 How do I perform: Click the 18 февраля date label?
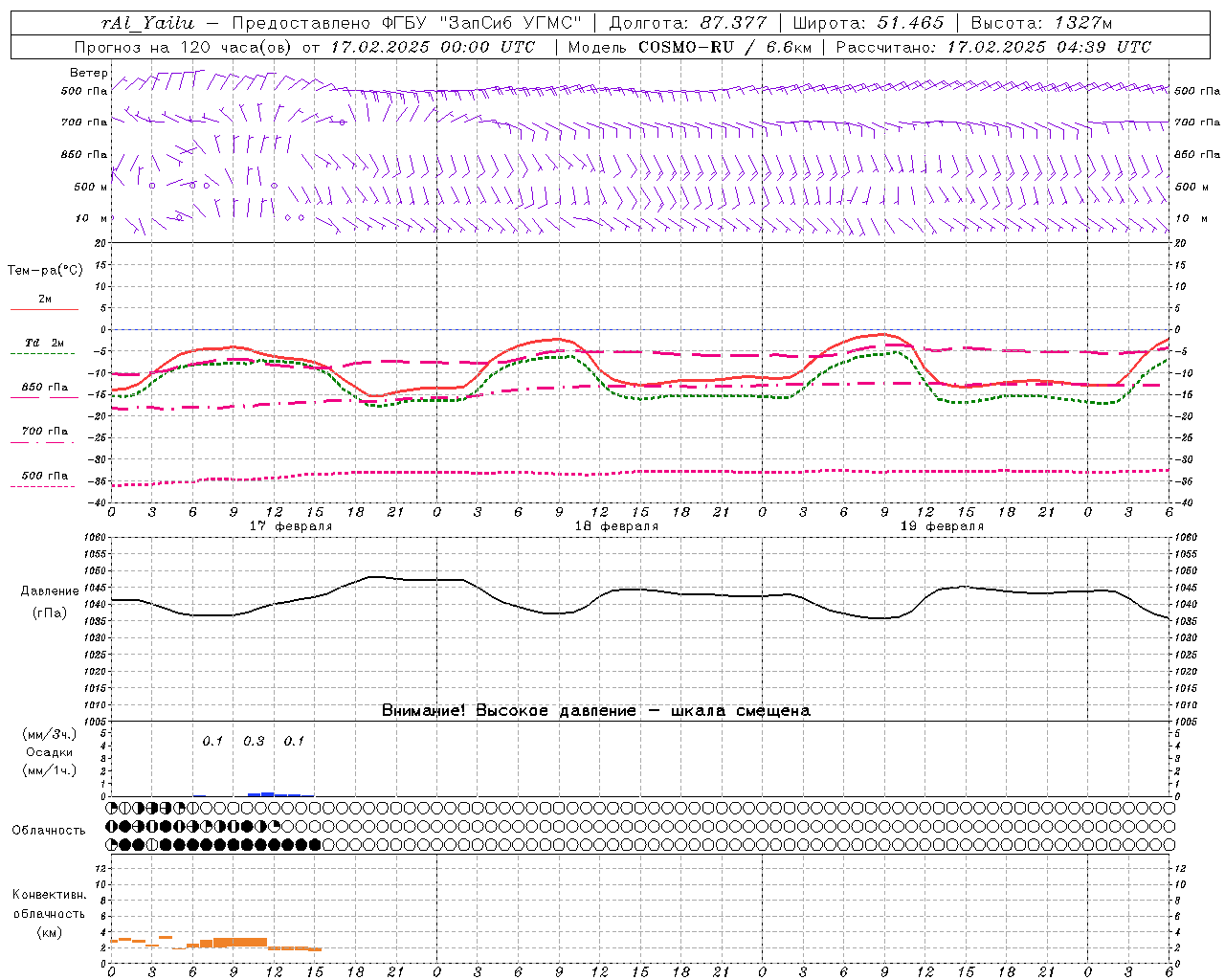pos(616,526)
